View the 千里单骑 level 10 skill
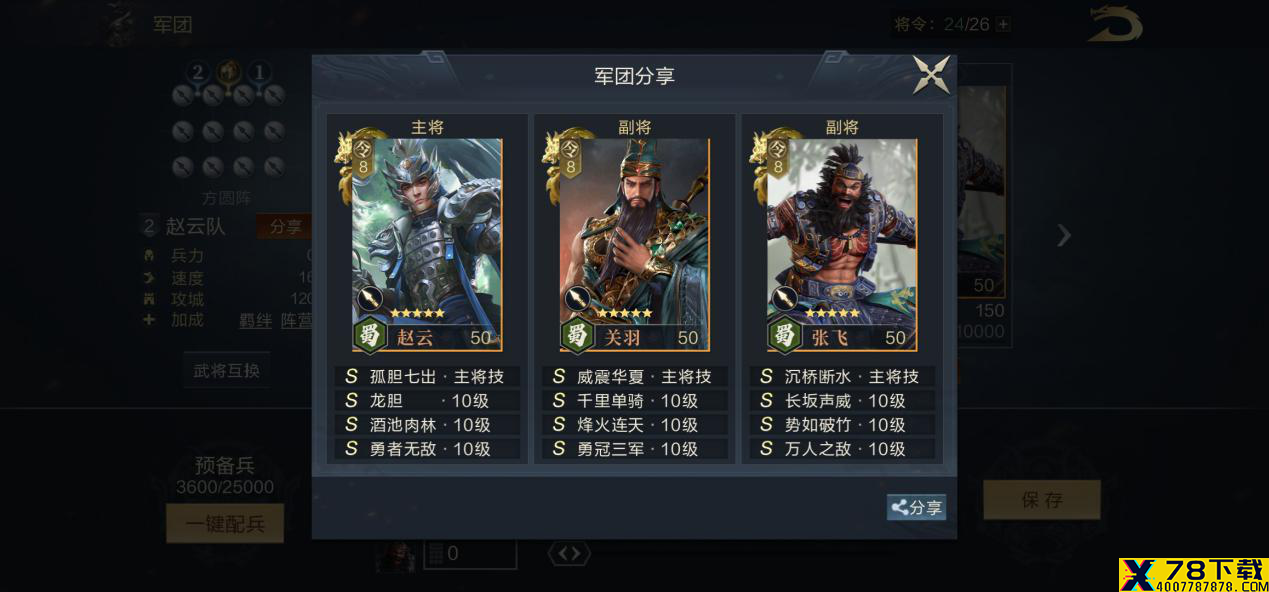1269x592 pixels. click(634, 401)
